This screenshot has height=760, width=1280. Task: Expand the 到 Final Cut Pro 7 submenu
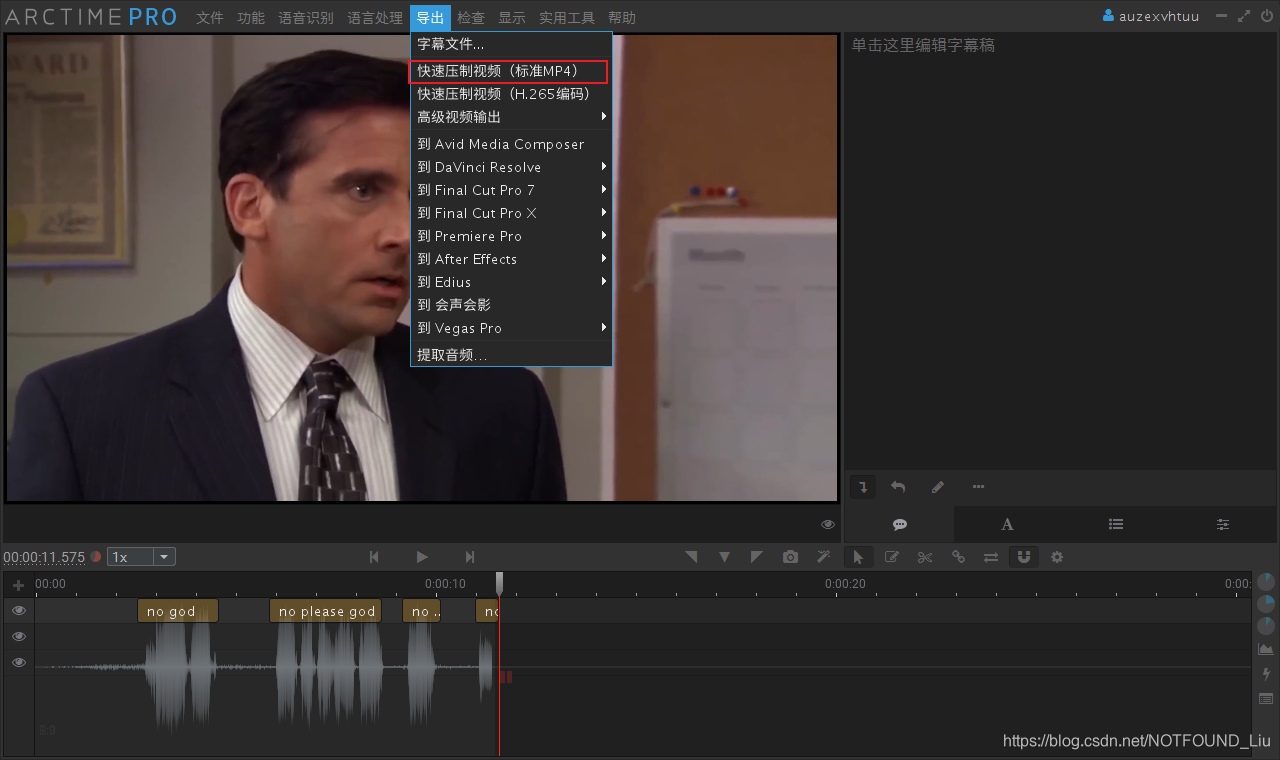tap(511, 190)
